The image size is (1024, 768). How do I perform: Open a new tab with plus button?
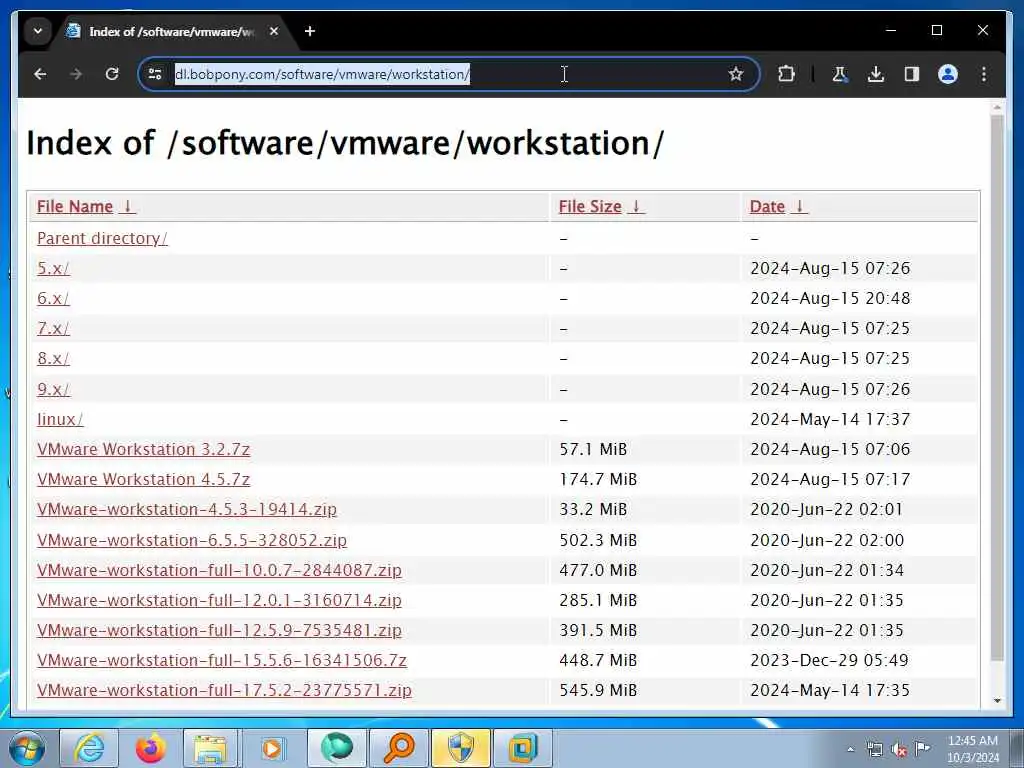click(310, 31)
